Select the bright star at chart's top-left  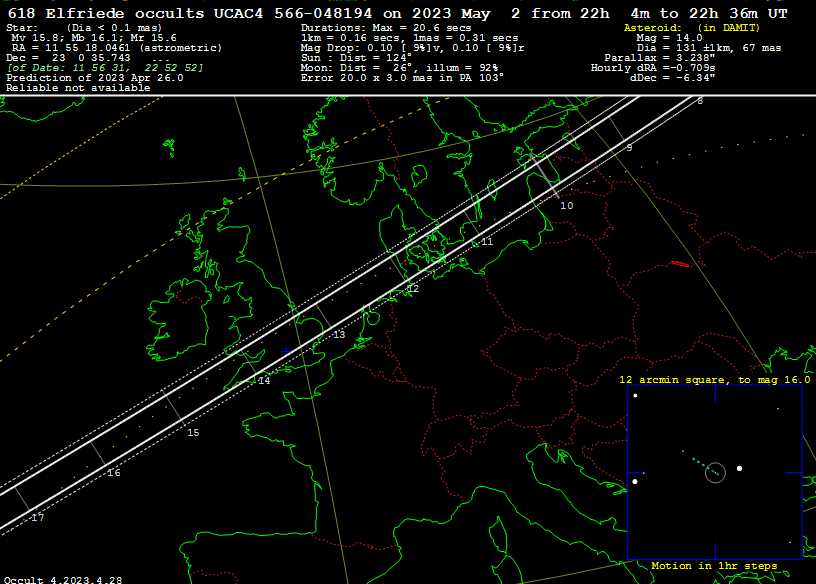pos(635,396)
